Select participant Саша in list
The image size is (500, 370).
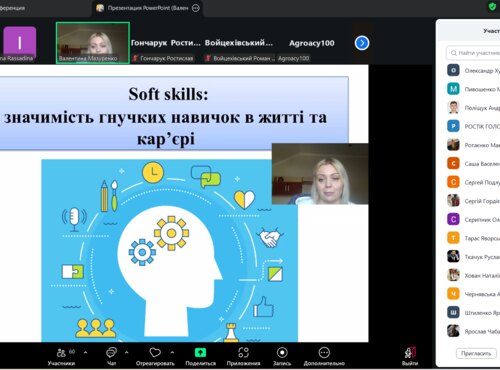tap(473, 164)
